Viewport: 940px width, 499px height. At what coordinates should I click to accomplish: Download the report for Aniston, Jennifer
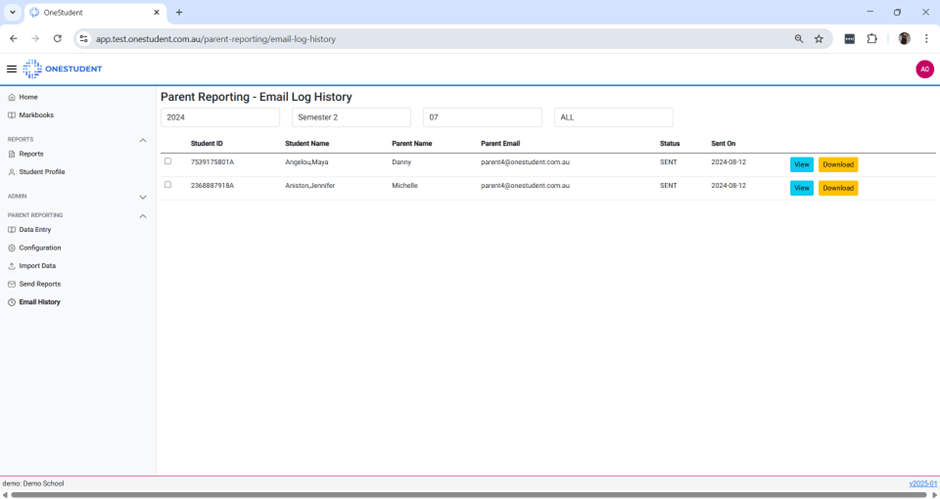click(838, 188)
